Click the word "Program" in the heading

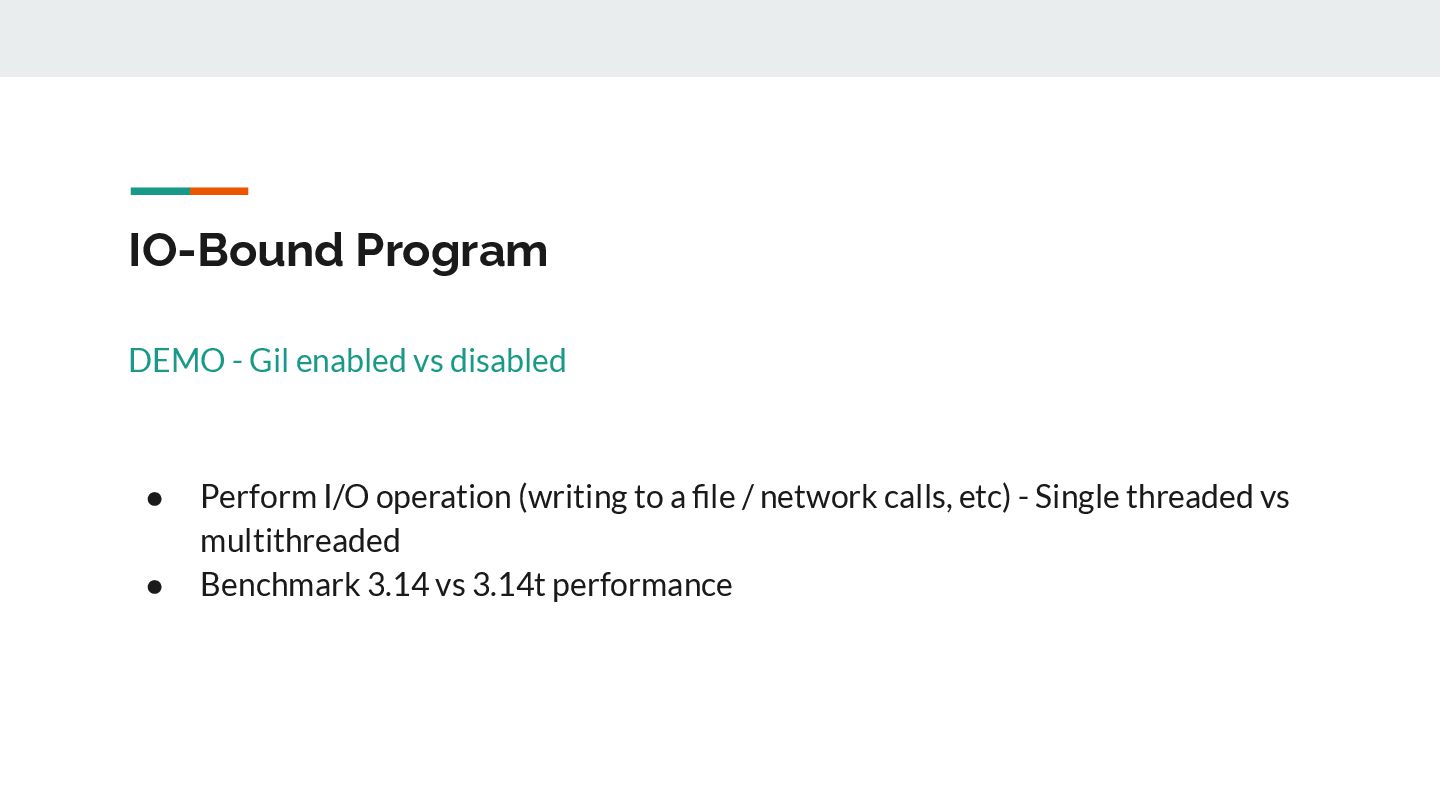click(451, 250)
